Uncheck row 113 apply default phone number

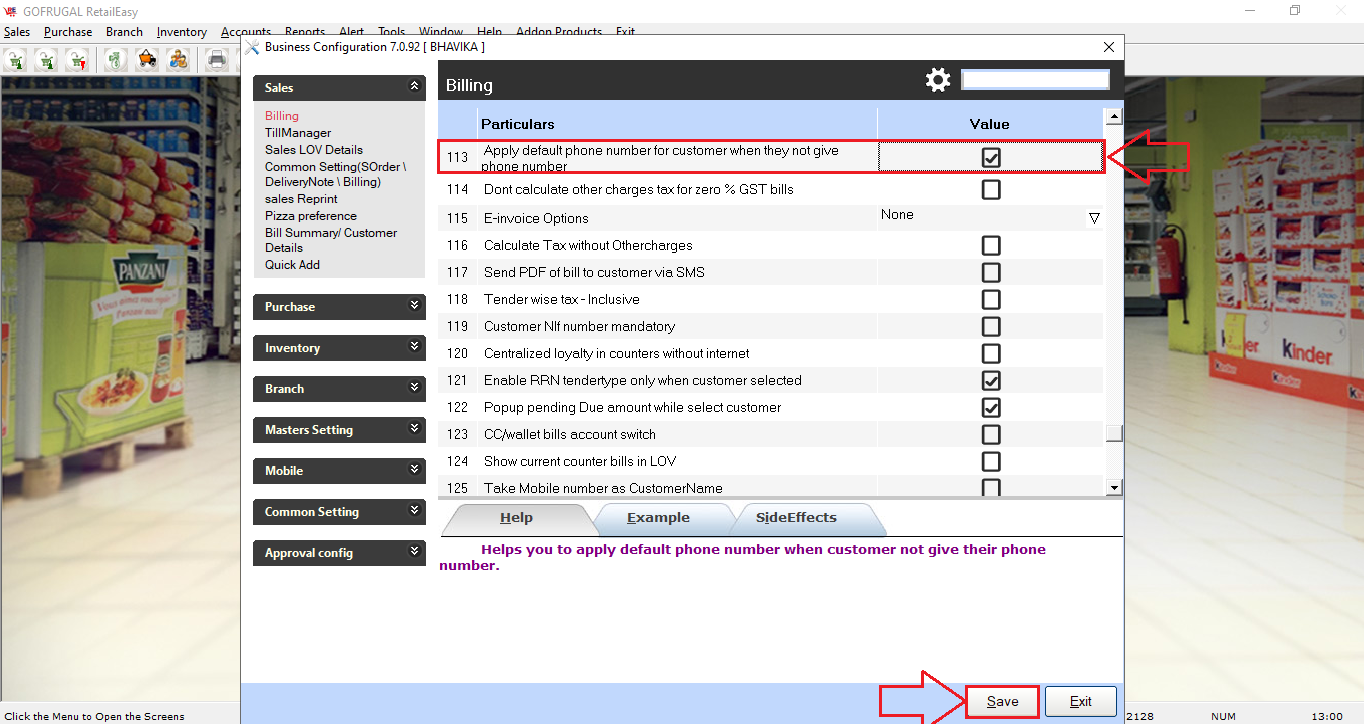(x=991, y=157)
